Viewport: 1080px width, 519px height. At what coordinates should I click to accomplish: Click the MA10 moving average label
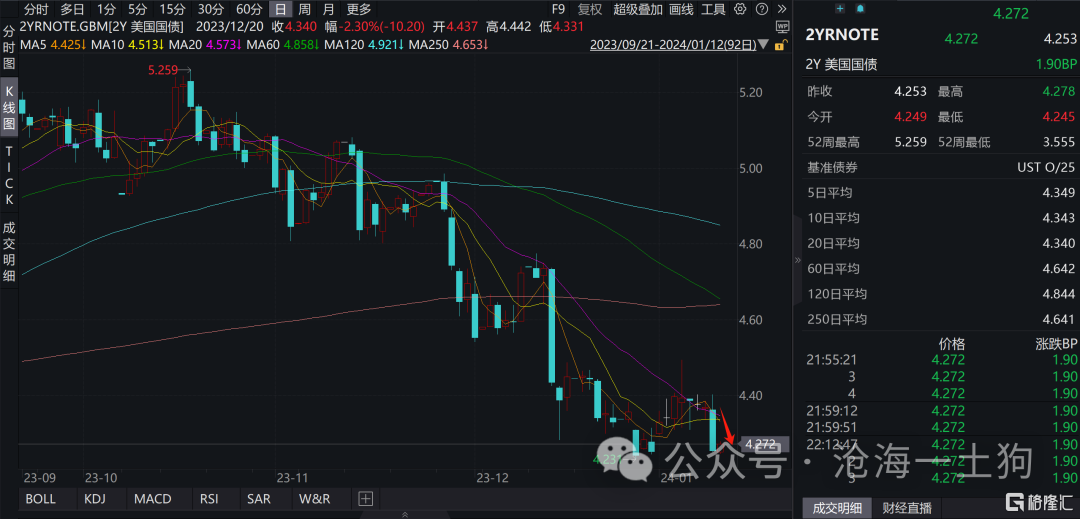128,45
